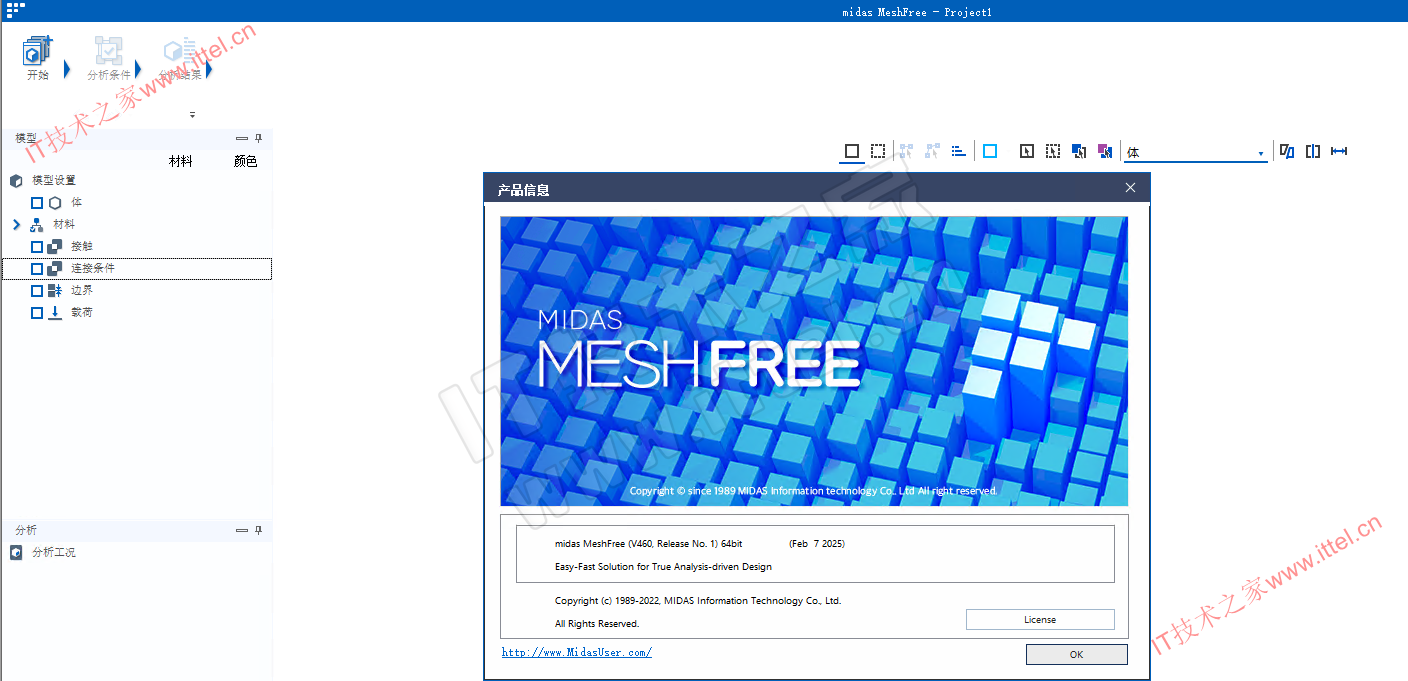Open the 开始 ribbon step
The width and height of the screenshot is (1408, 681).
pos(37,58)
